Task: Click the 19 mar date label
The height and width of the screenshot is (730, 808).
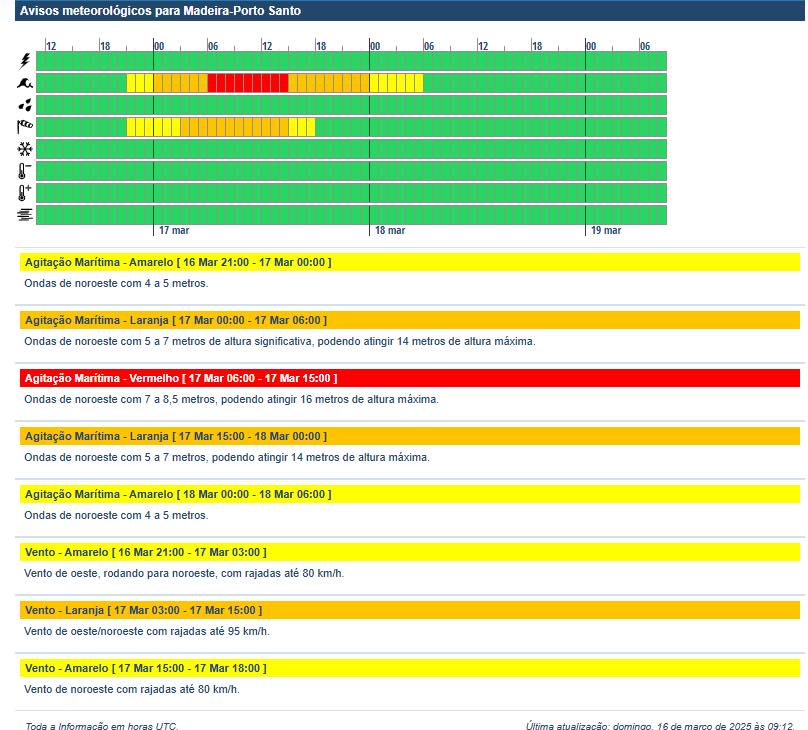Action: point(606,231)
